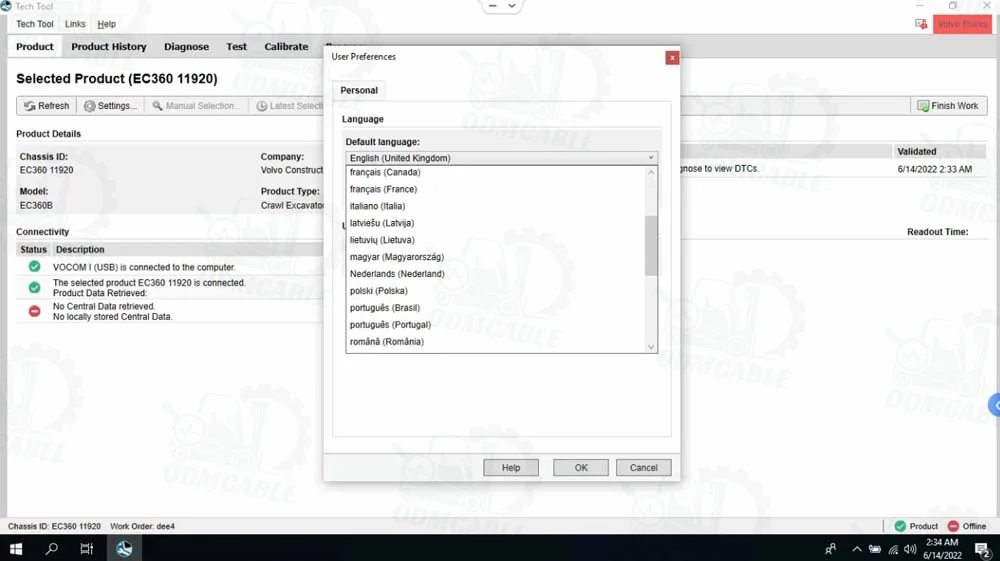Click the Help button in dialog

point(511,467)
